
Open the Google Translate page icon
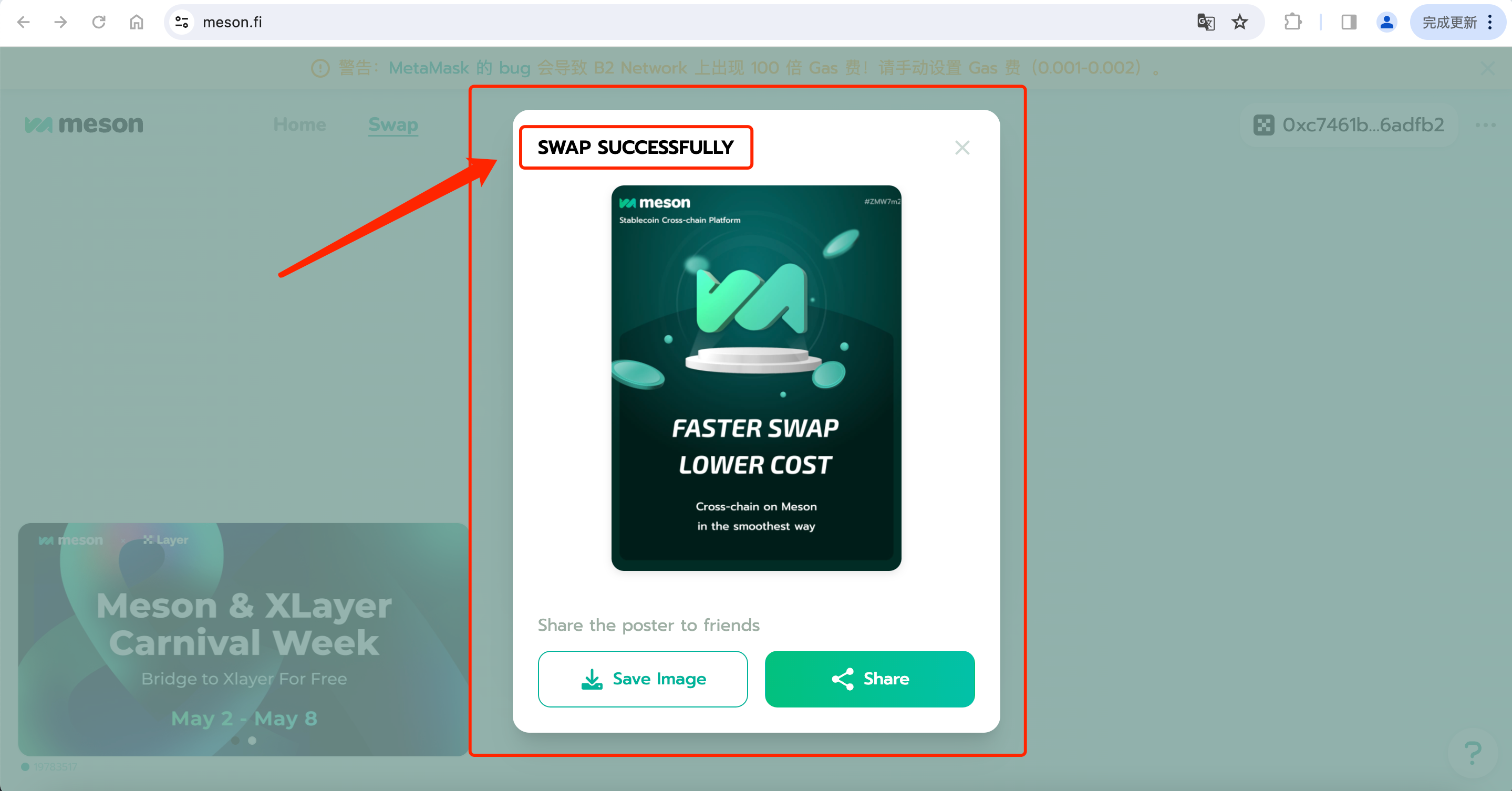[1205, 22]
